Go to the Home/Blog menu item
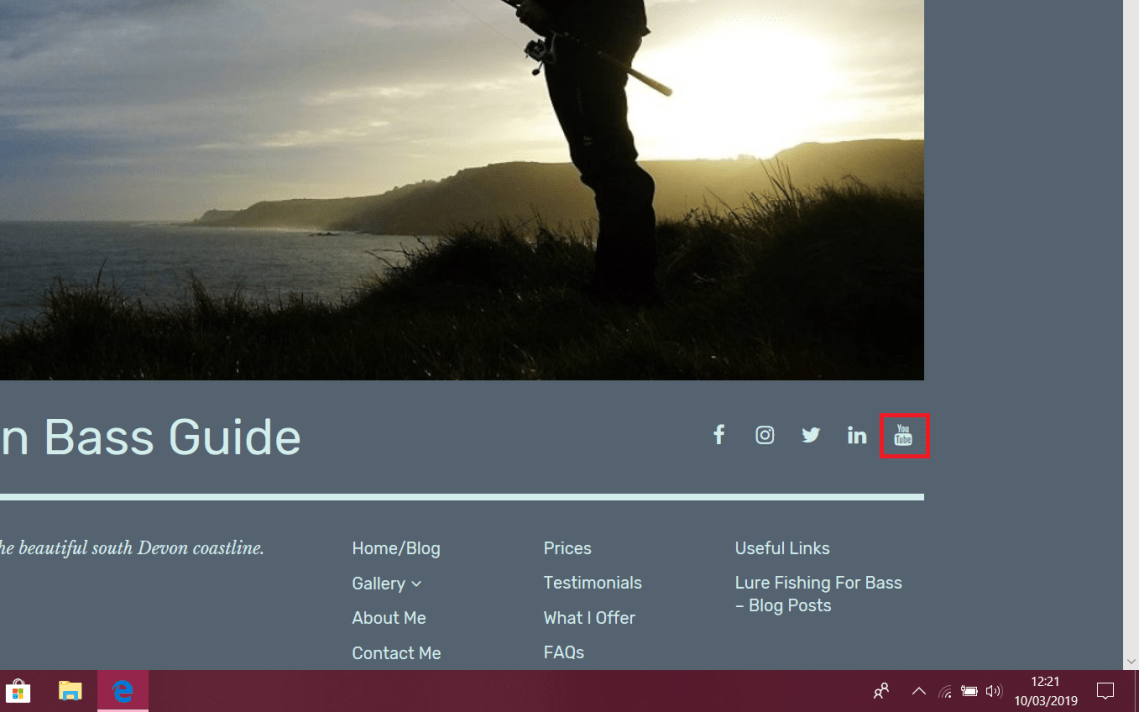Image resolution: width=1139 pixels, height=712 pixels. pyautogui.click(x=396, y=548)
